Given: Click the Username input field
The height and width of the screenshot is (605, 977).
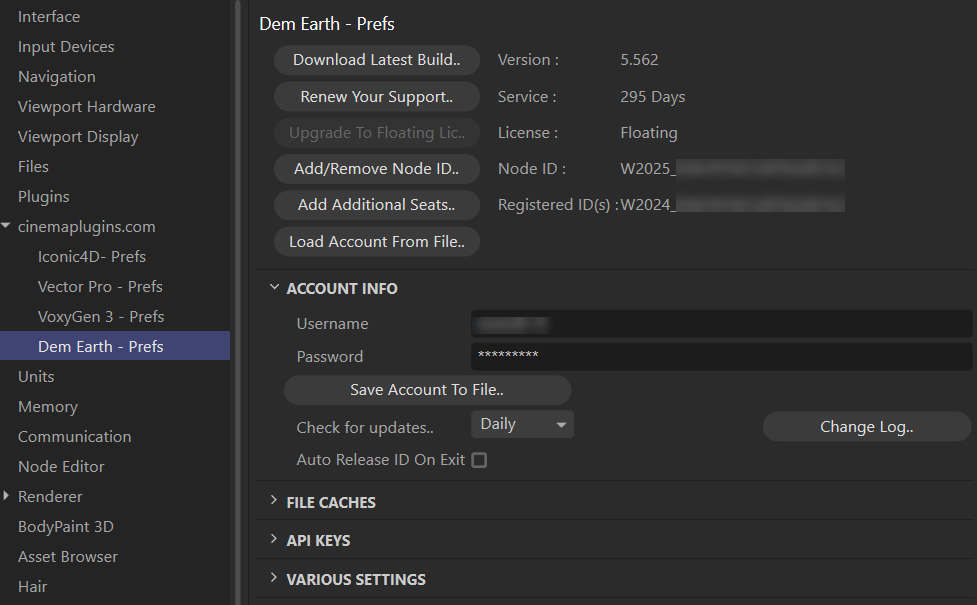Looking at the screenshot, I should pos(722,324).
